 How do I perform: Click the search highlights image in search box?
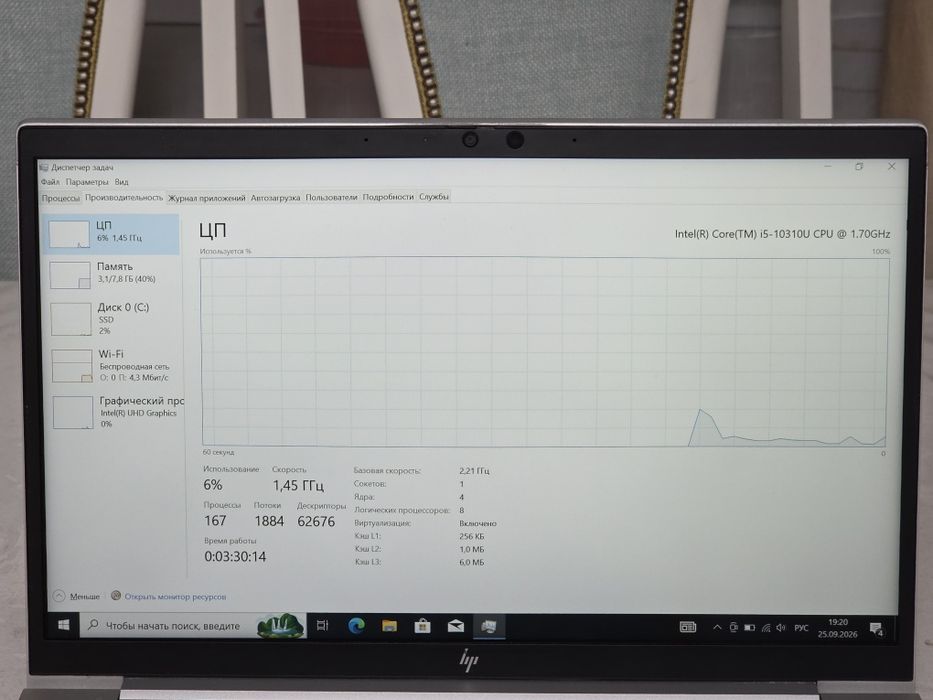click(x=279, y=626)
